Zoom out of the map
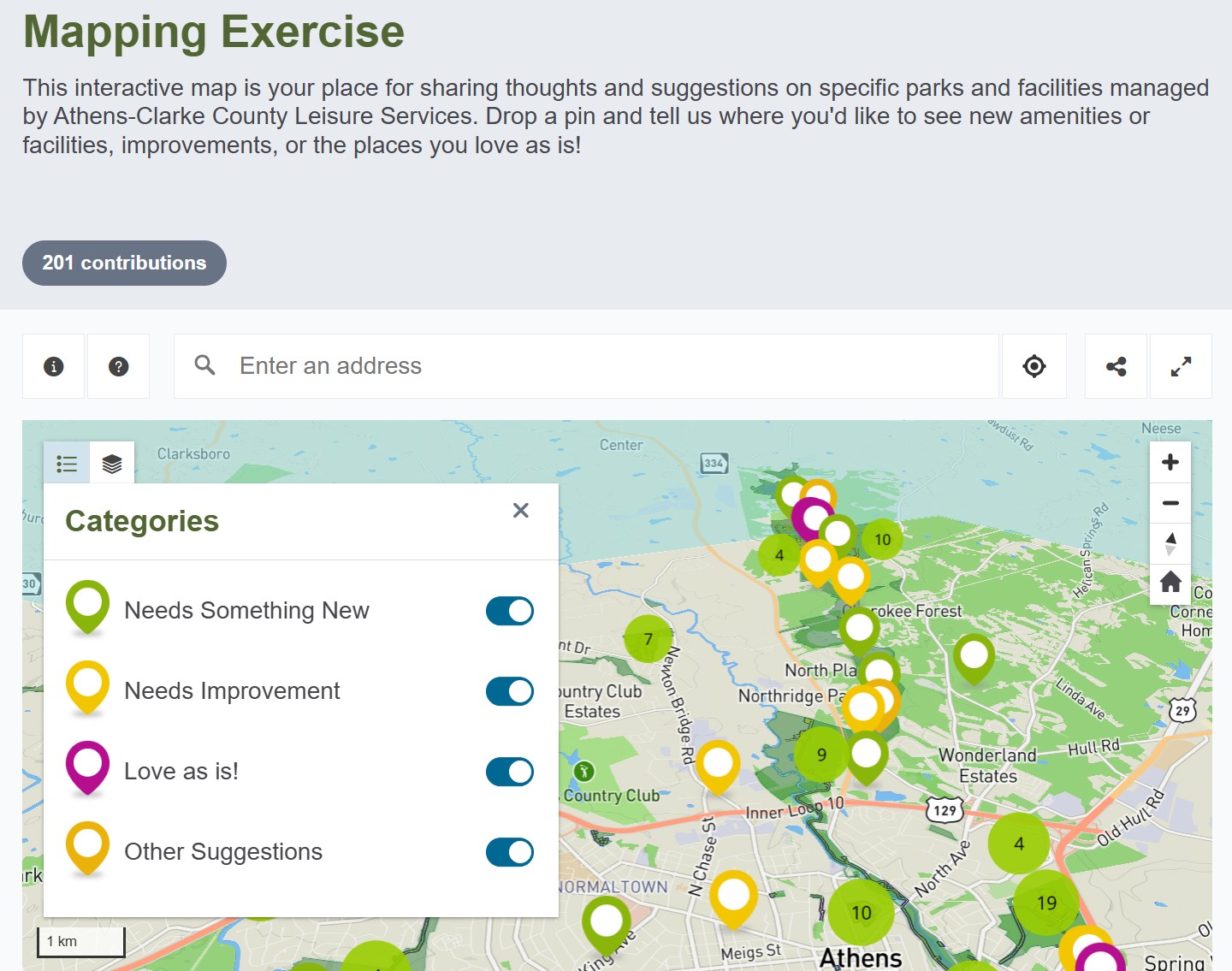This screenshot has width=1232, height=971. click(x=1170, y=503)
